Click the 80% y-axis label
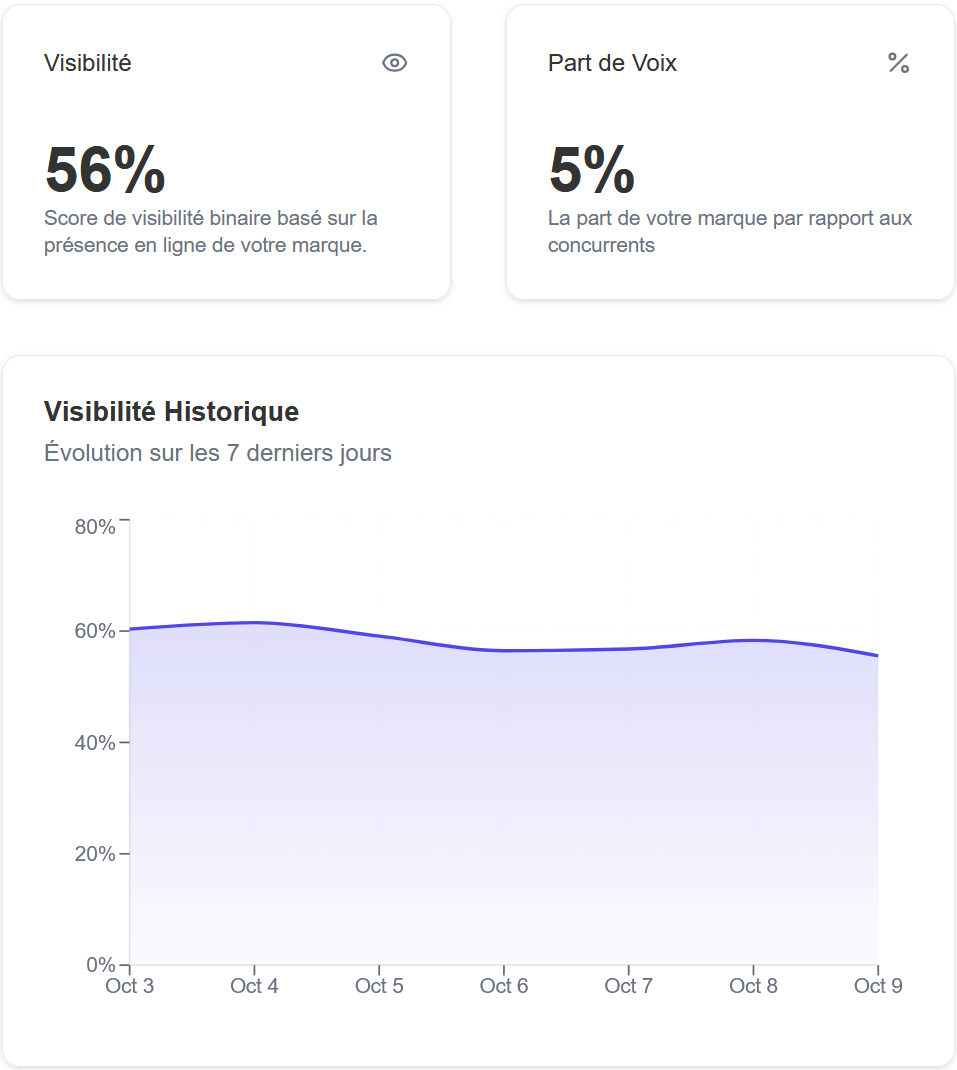 pyautogui.click(x=95, y=527)
